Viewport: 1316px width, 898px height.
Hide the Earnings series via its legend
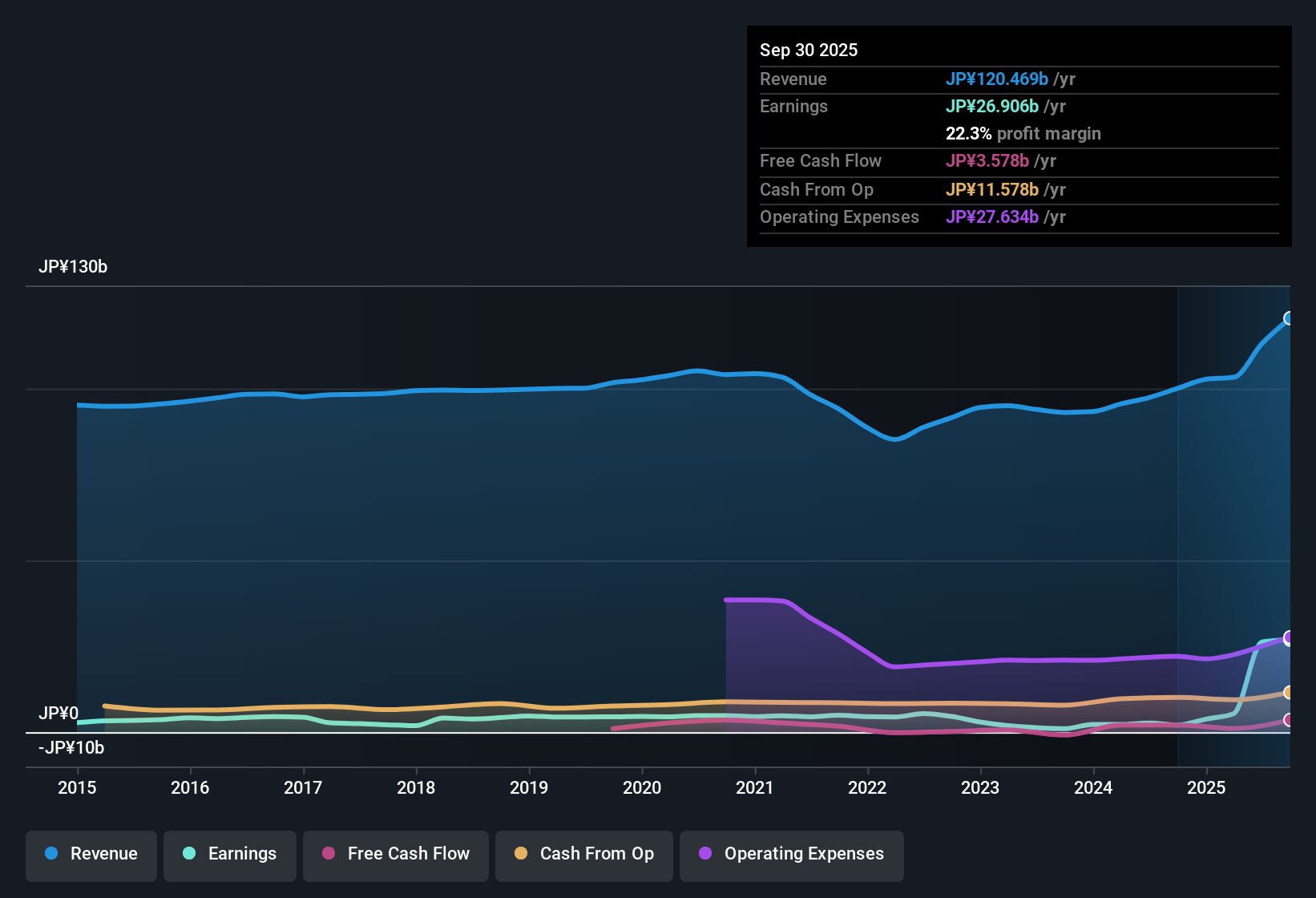pos(230,854)
